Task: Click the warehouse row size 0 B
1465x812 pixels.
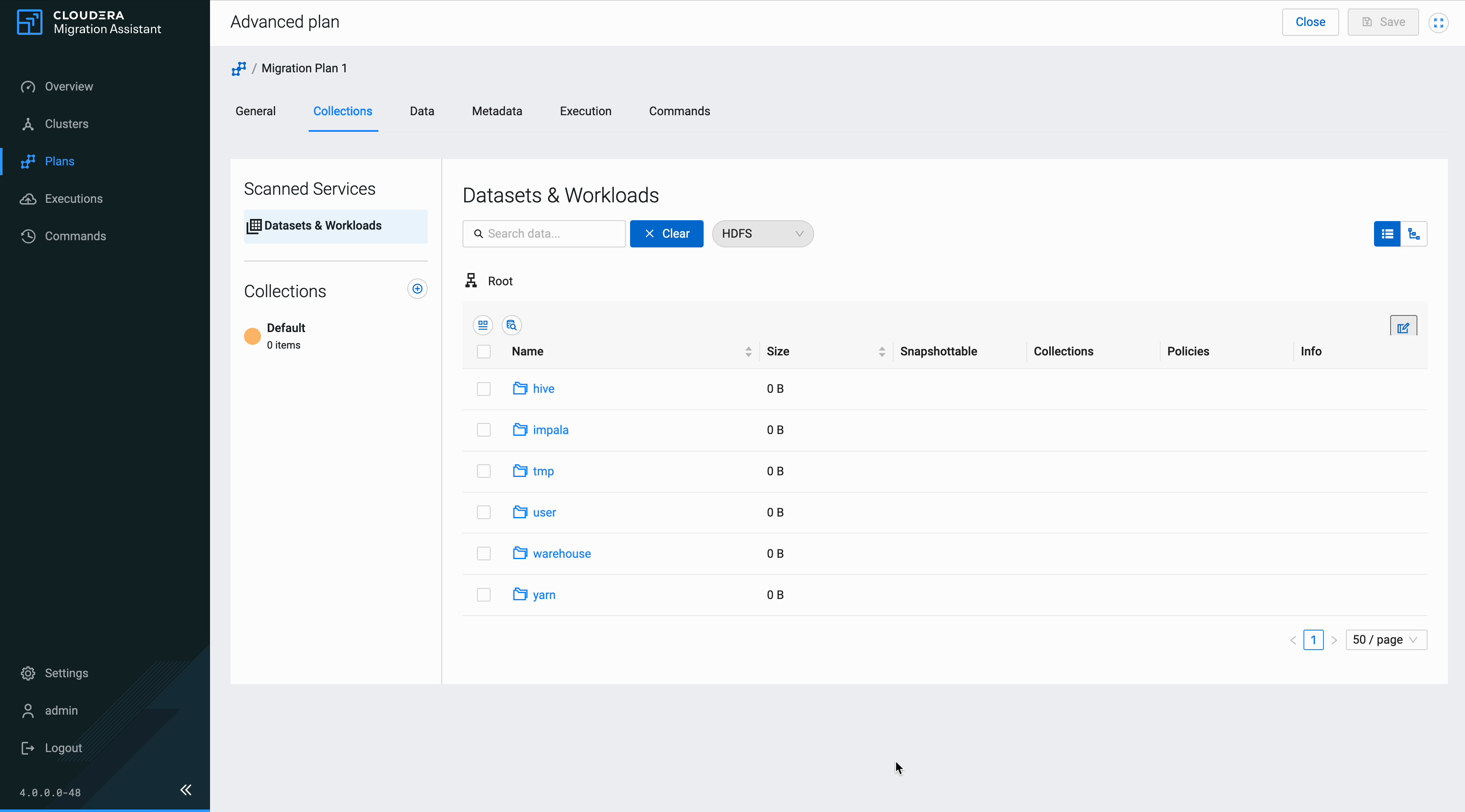Action: (x=775, y=554)
